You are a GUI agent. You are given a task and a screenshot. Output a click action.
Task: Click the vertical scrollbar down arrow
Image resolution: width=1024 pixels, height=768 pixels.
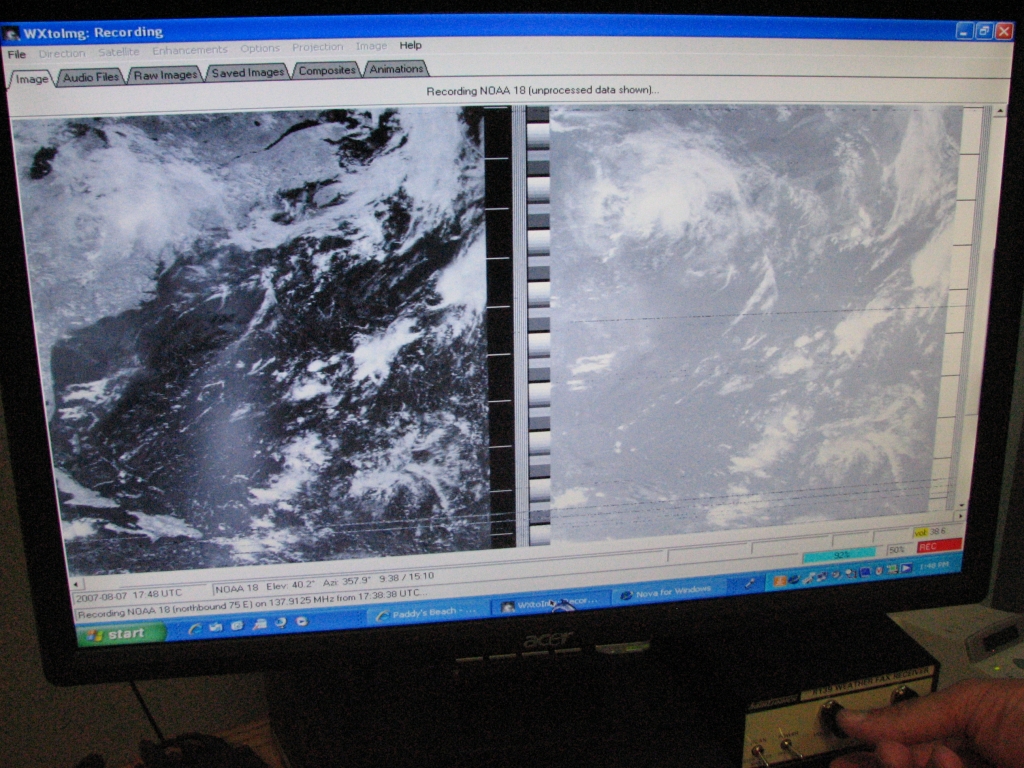[961, 505]
